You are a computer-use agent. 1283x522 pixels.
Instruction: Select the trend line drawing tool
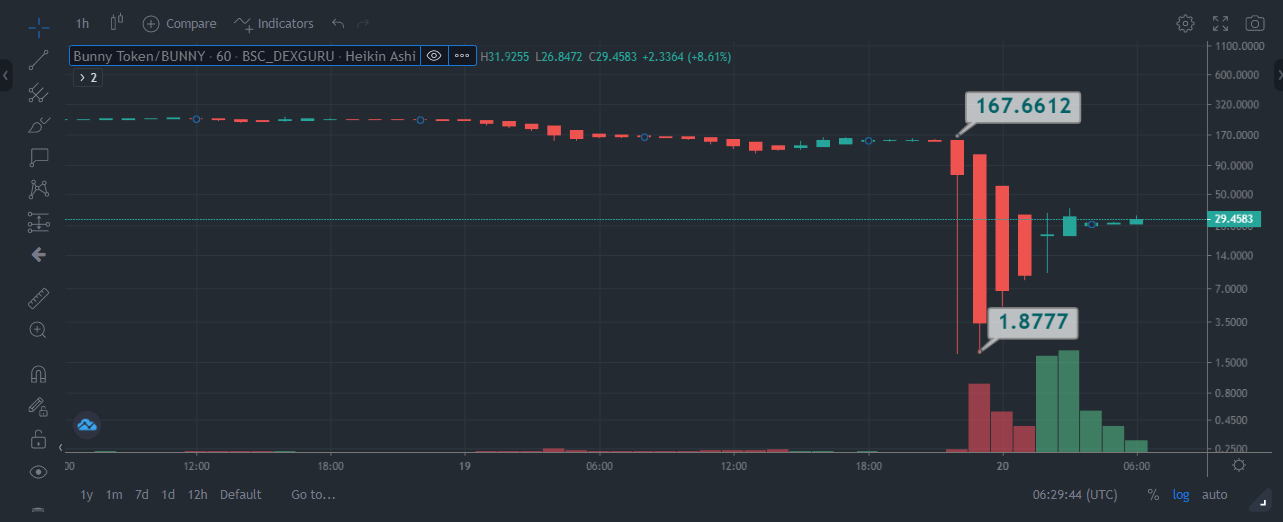point(38,59)
